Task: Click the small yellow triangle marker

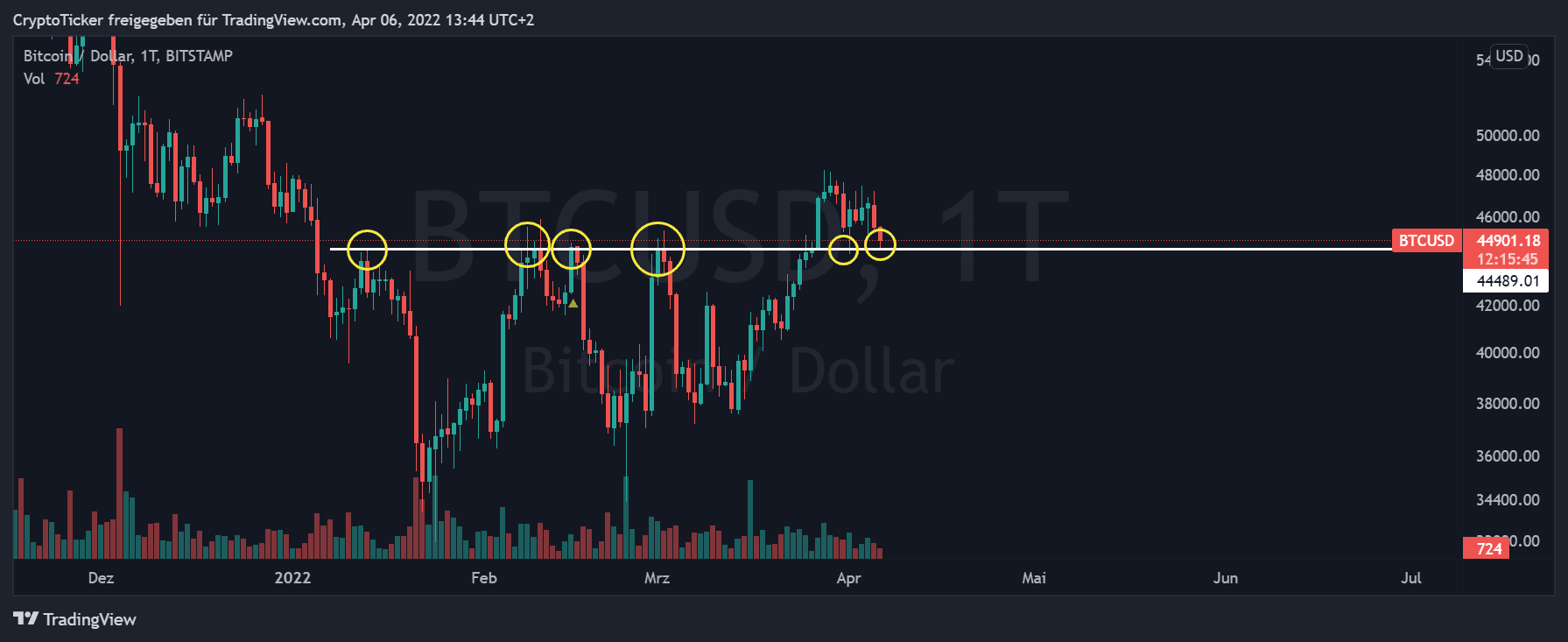Action: (573, 304)
